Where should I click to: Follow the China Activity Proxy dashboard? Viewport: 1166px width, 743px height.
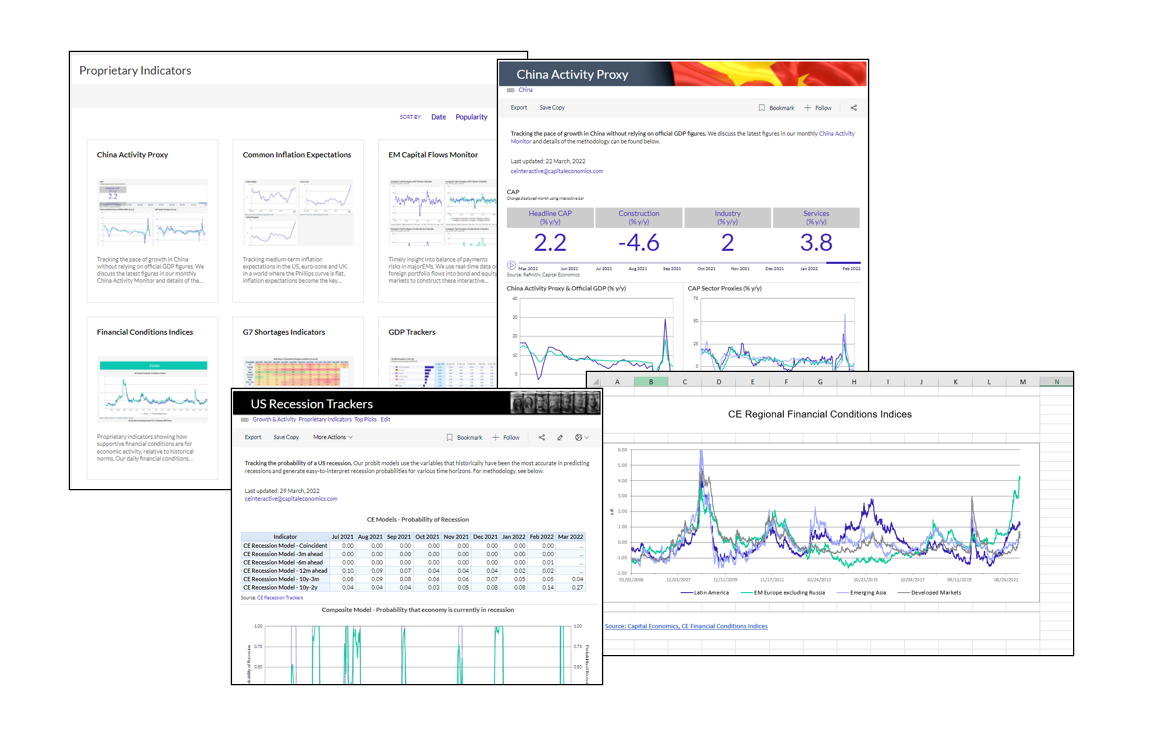point(818,108)
